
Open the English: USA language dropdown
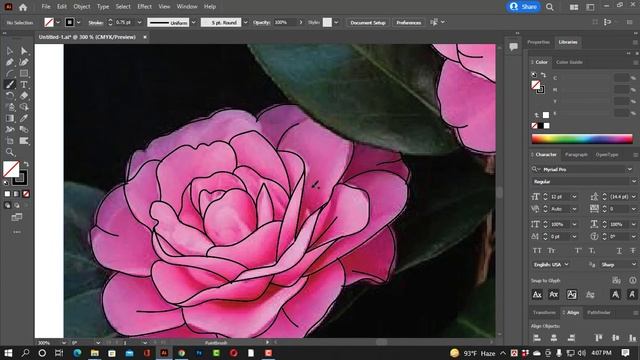[x=551, y=264]
